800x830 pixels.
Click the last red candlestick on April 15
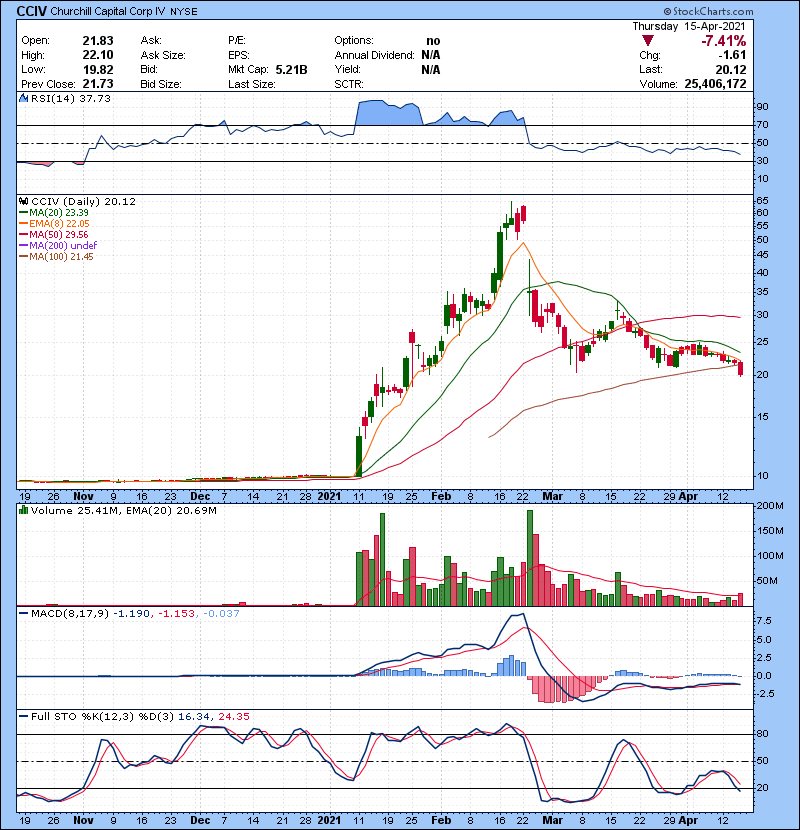[x=740, y=368]
